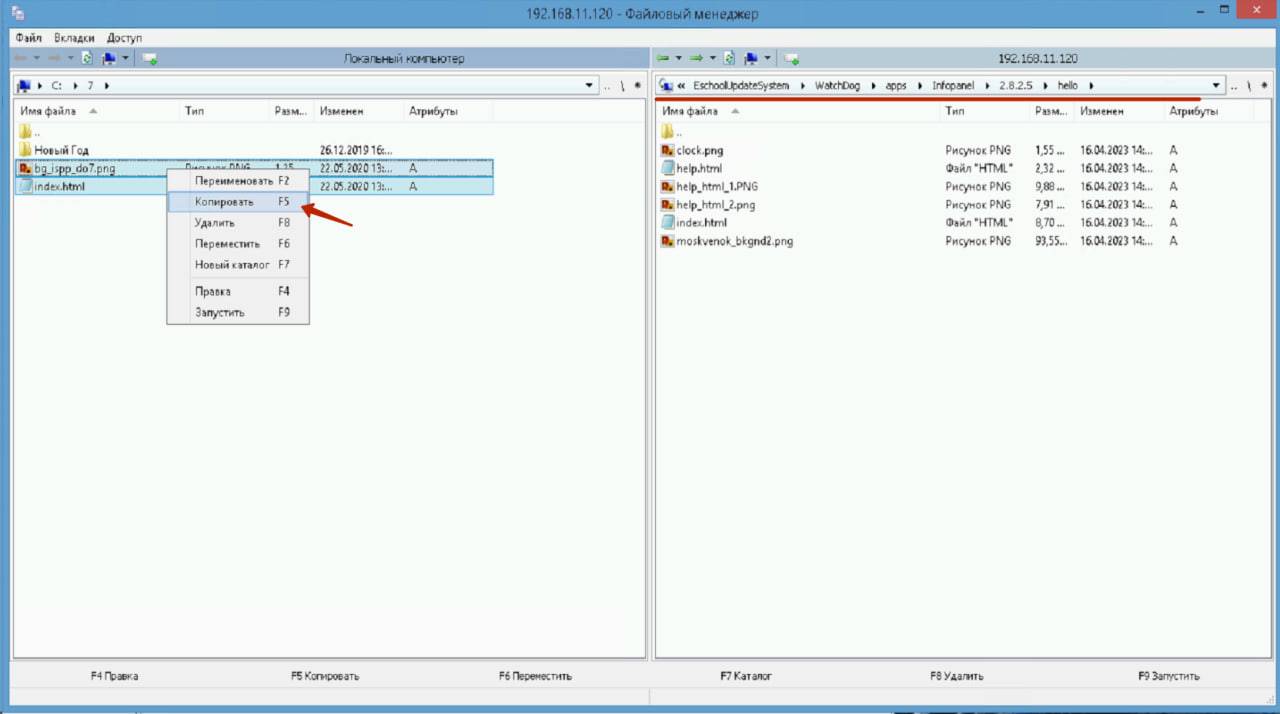Click the computer icon in the local toolbar
1280x714 pixels.
109,59
